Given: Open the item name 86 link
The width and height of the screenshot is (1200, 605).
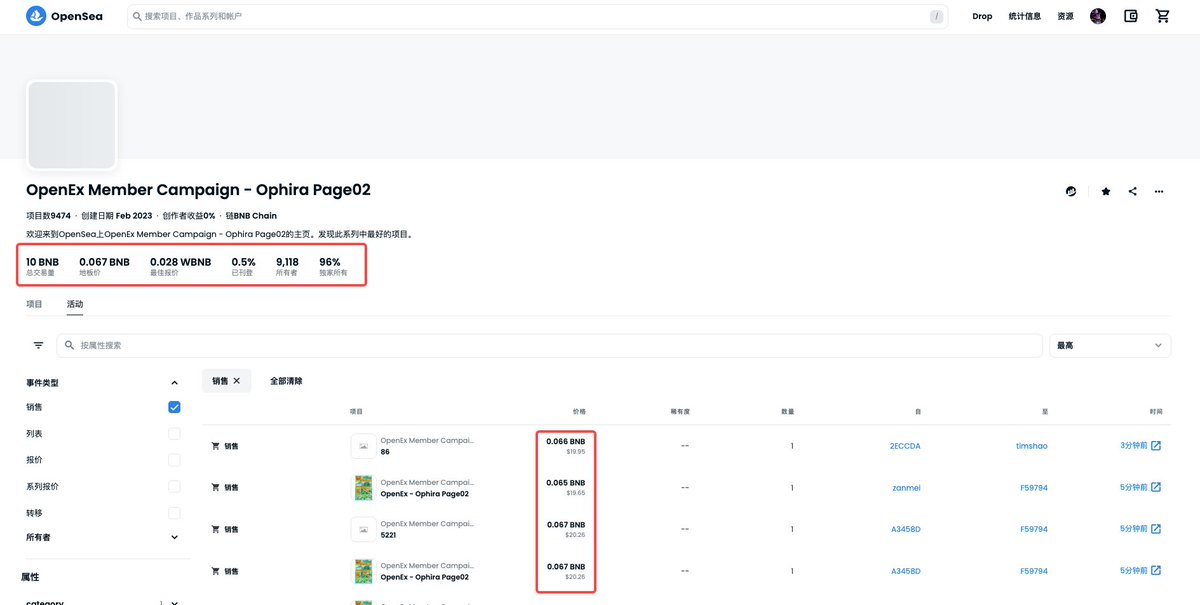Looking at the screenshot, I should [385, 452].
